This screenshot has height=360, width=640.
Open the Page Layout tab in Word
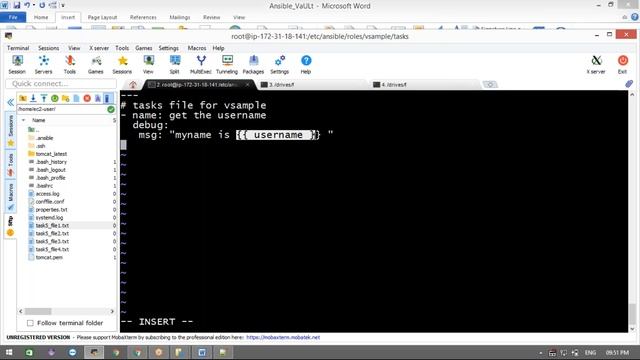click(x=102, y=17)
